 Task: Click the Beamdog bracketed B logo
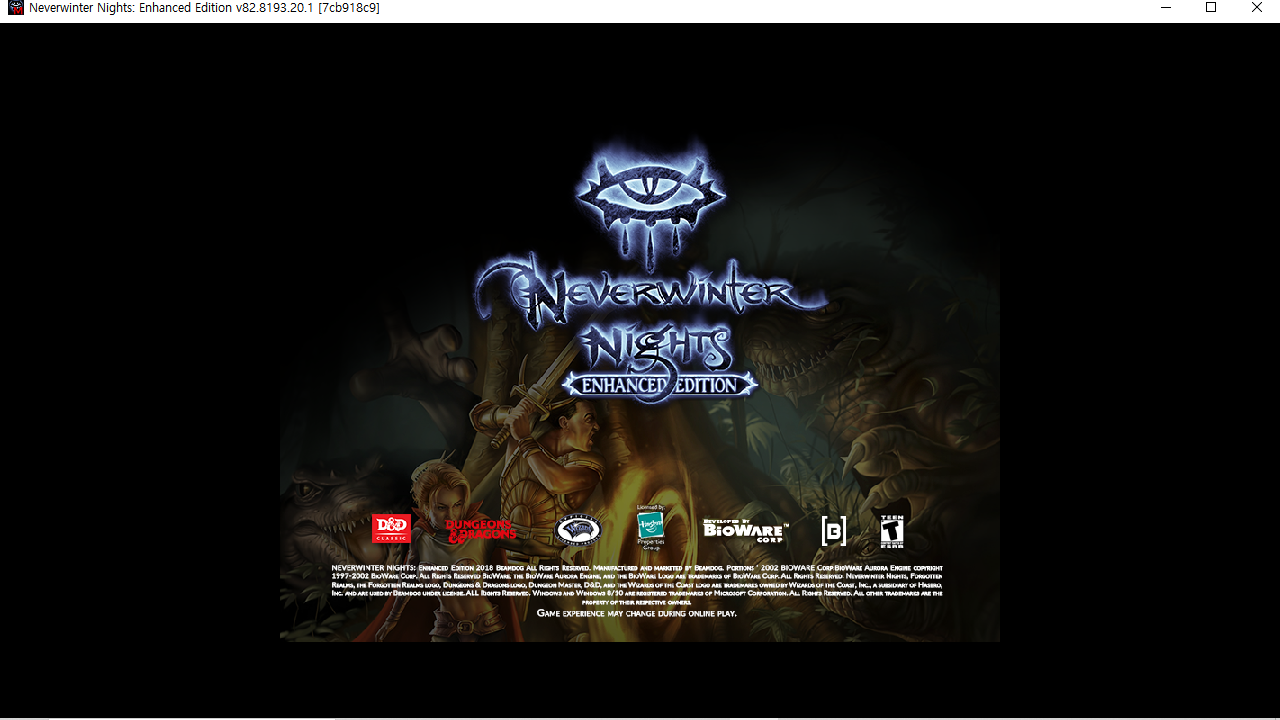(833, 531)
